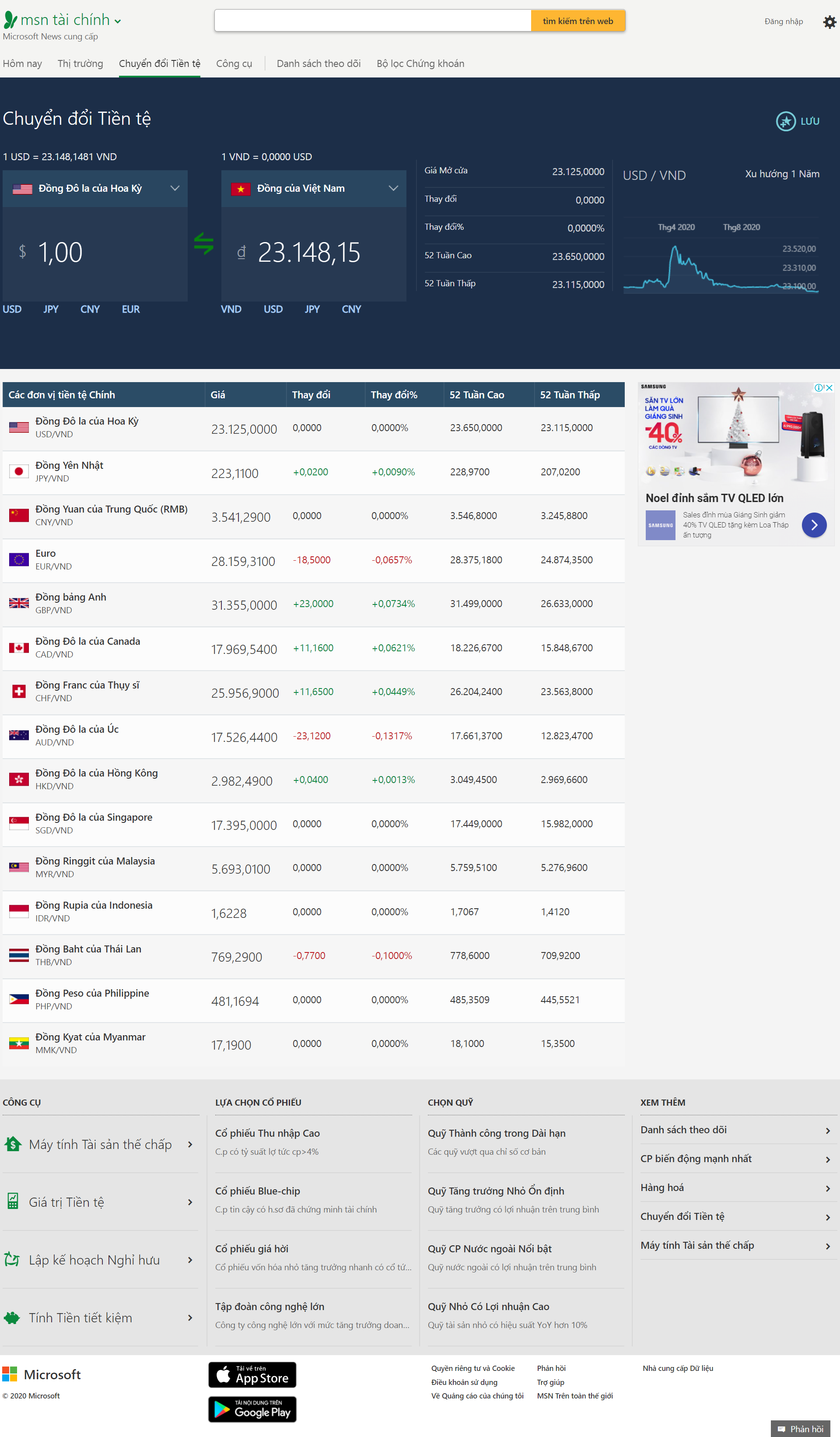Click the piggy bank savings icon
Screen dimensions: 840x1437
13,1317
